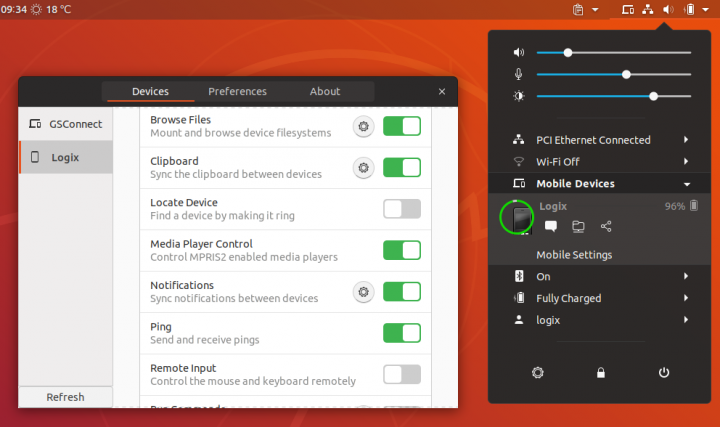The image size is (720, 427).
Task: Click the SMS message icon under Logix
Action: pos(550,227)
